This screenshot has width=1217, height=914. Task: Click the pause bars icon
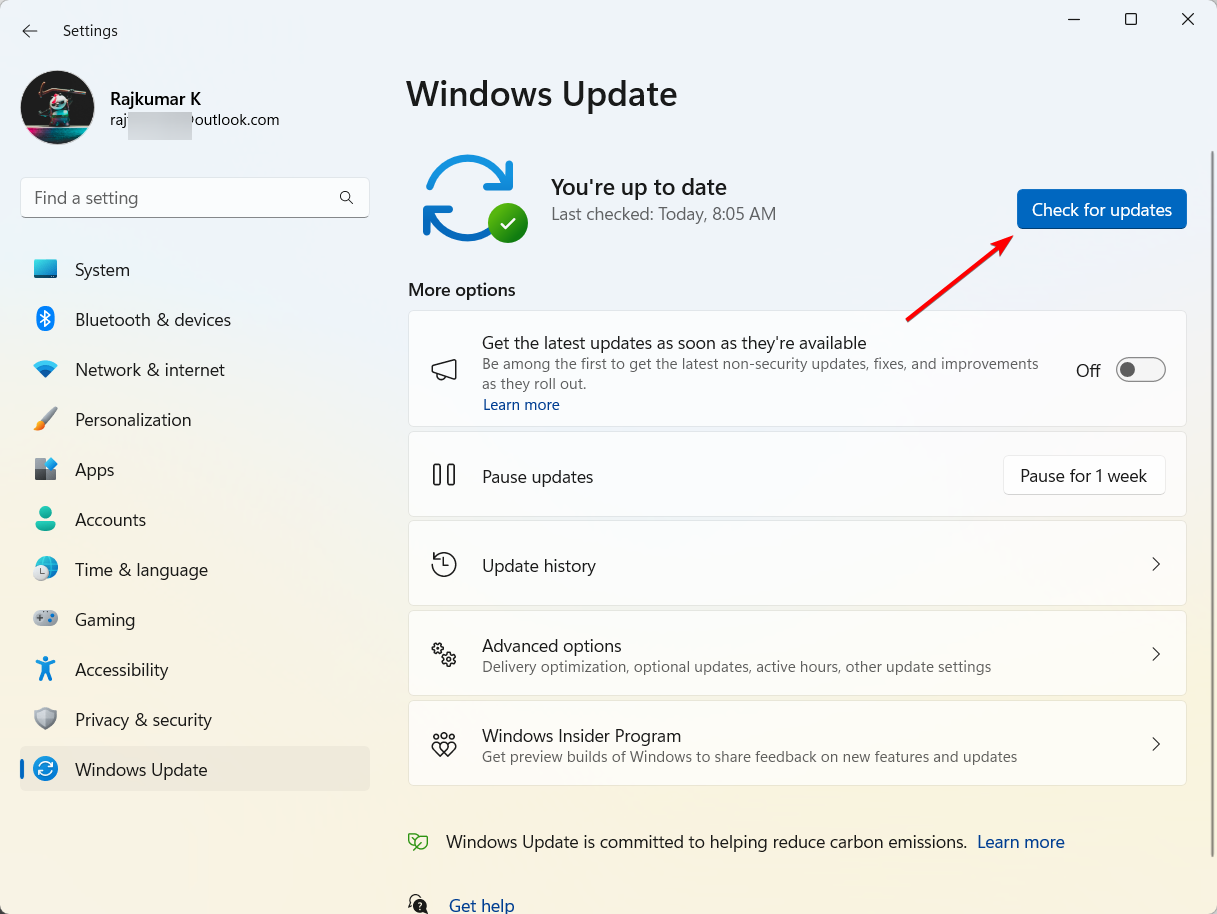point(444,474)
